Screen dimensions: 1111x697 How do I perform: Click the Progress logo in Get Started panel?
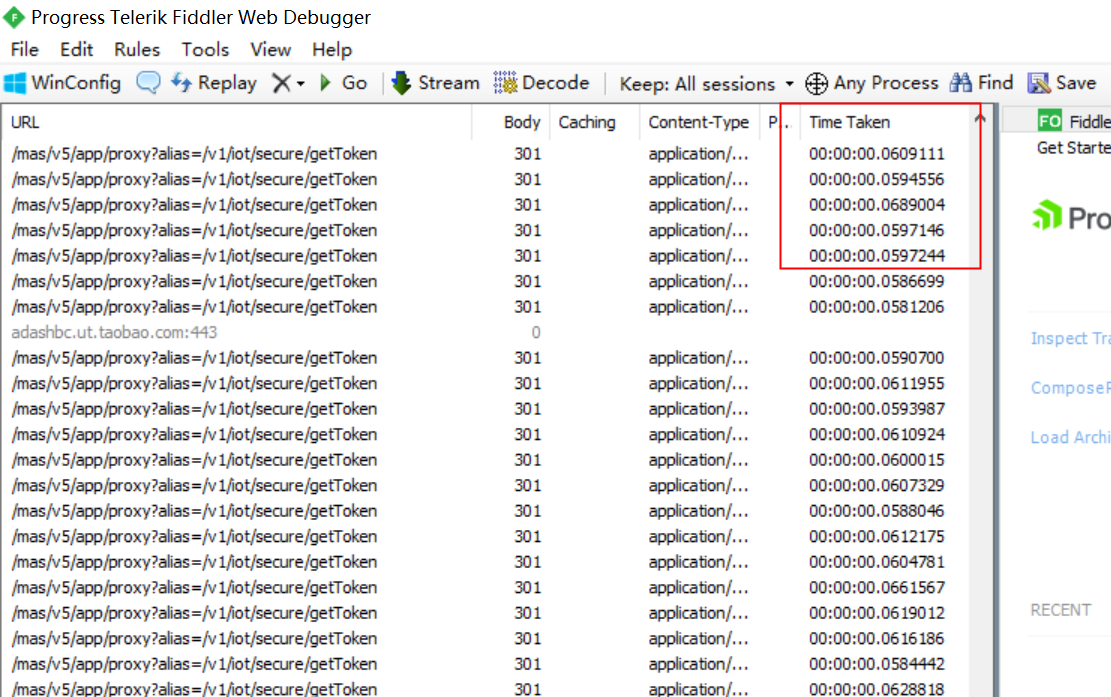pos(1071,217)
